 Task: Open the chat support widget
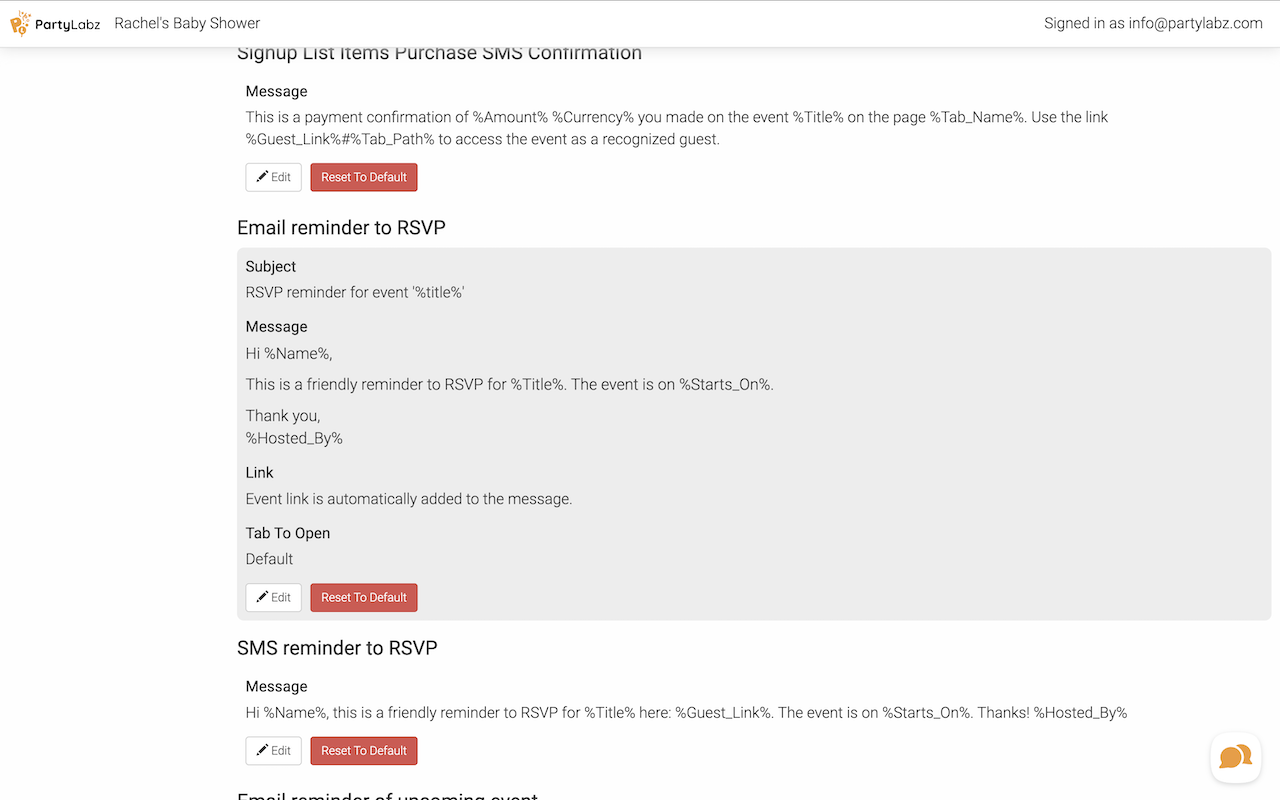click(1235, 757)
